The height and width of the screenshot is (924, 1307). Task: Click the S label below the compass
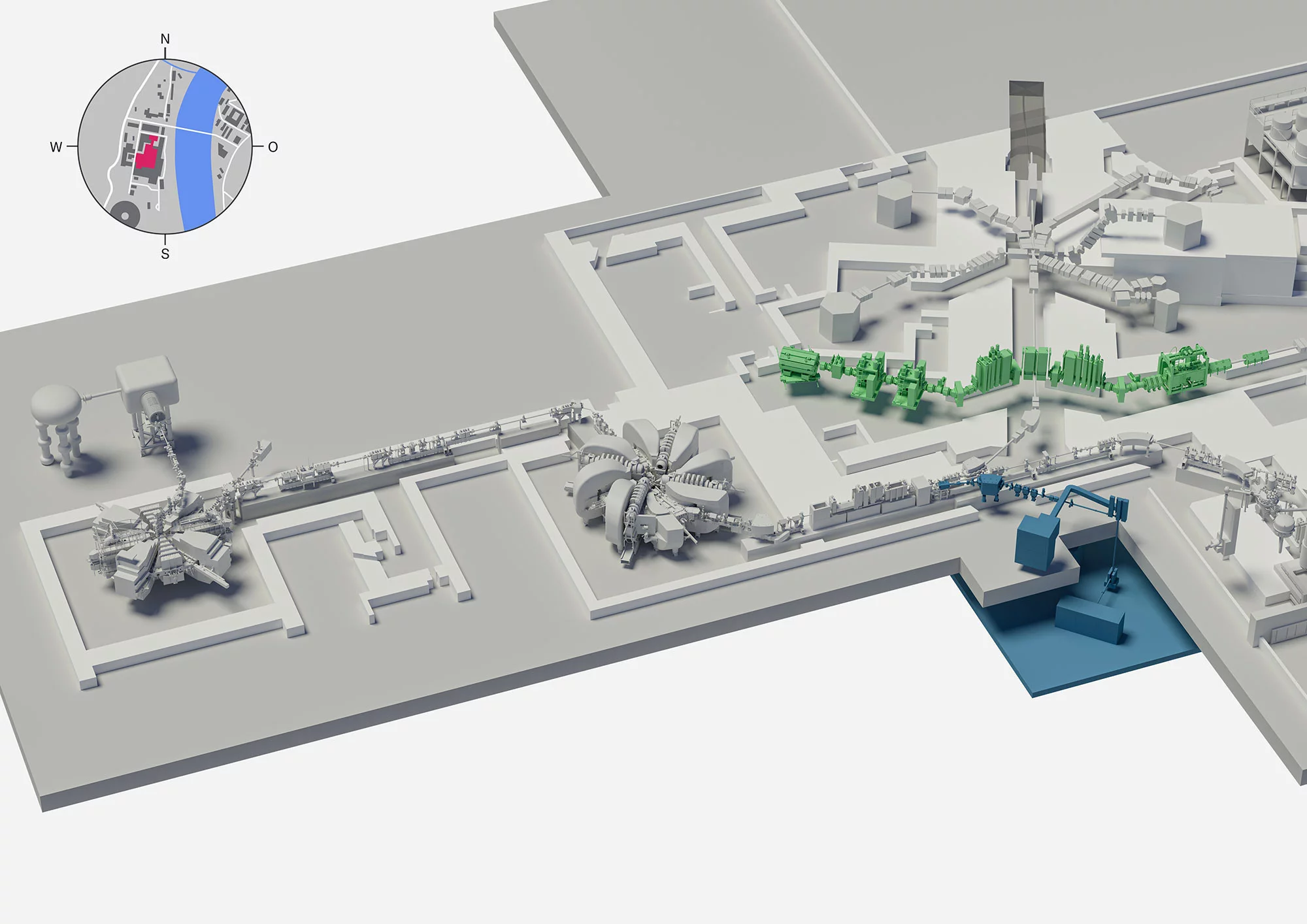(x=165, y=254)
